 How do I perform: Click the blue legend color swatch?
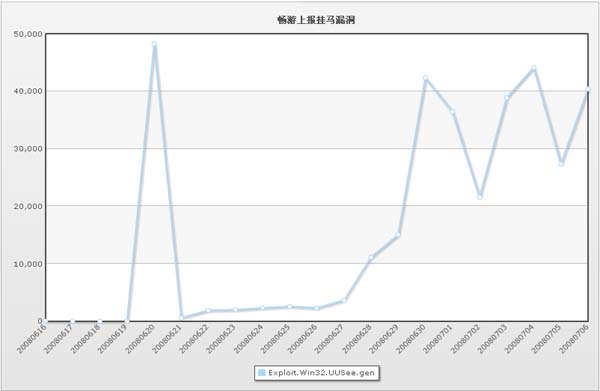(x=262, y=373)
